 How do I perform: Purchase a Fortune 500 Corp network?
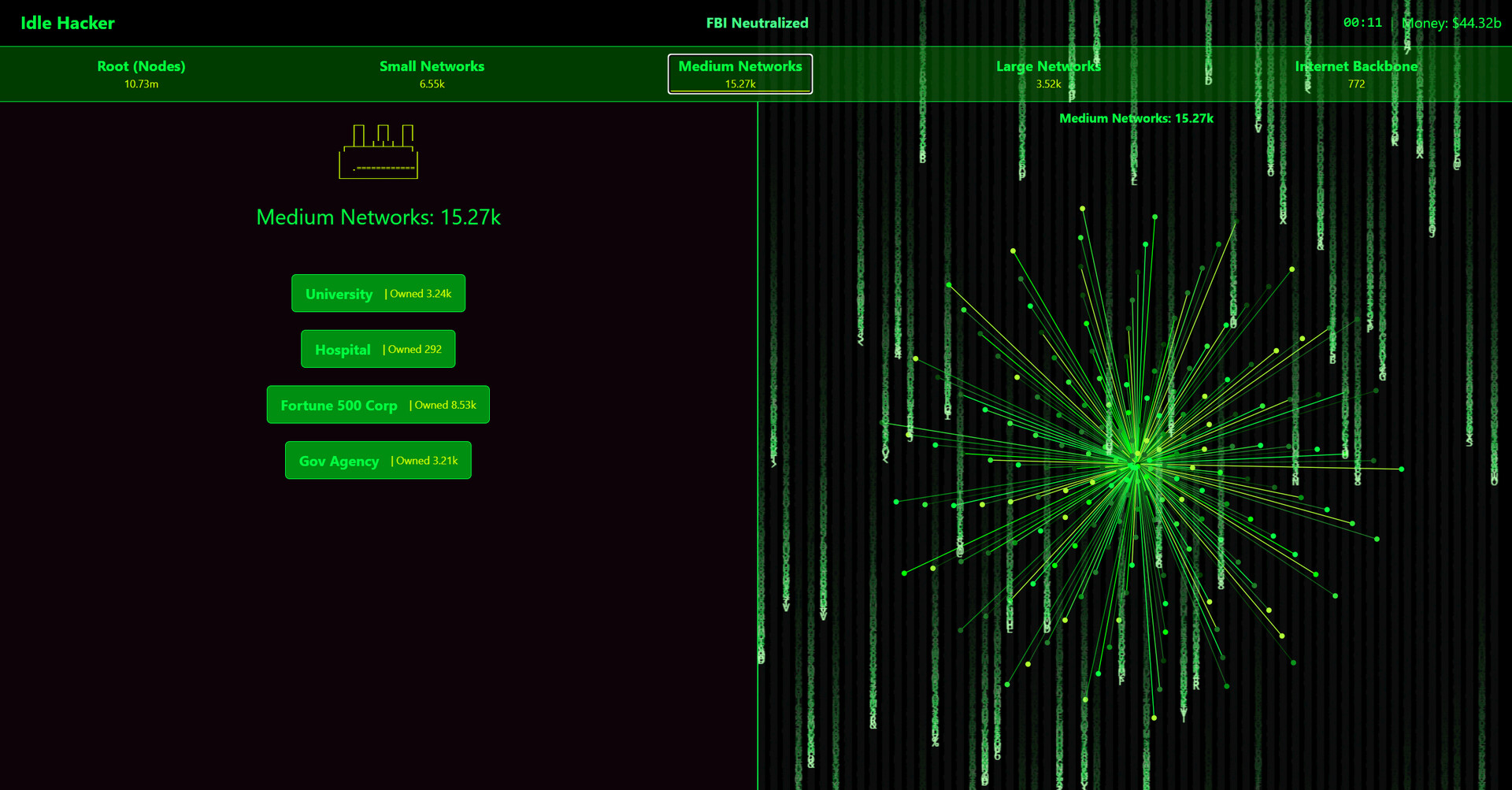(378, 405)
